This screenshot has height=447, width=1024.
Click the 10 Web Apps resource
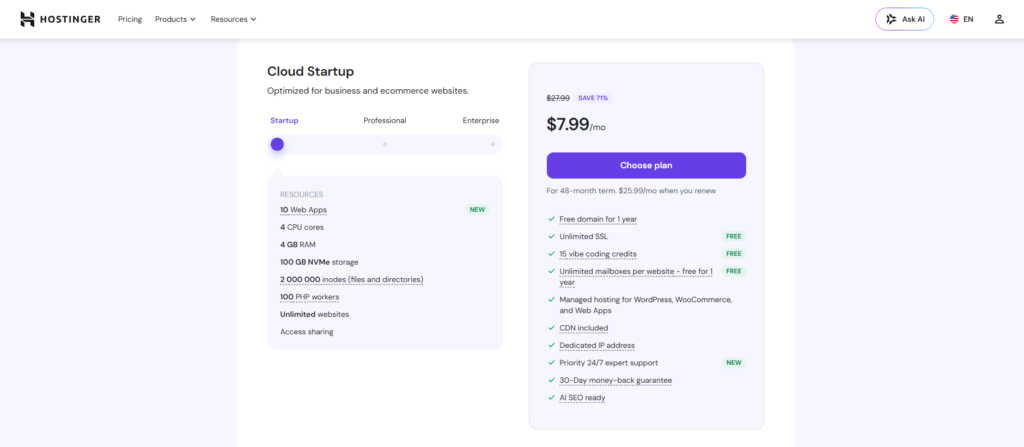tap(303, 210)
